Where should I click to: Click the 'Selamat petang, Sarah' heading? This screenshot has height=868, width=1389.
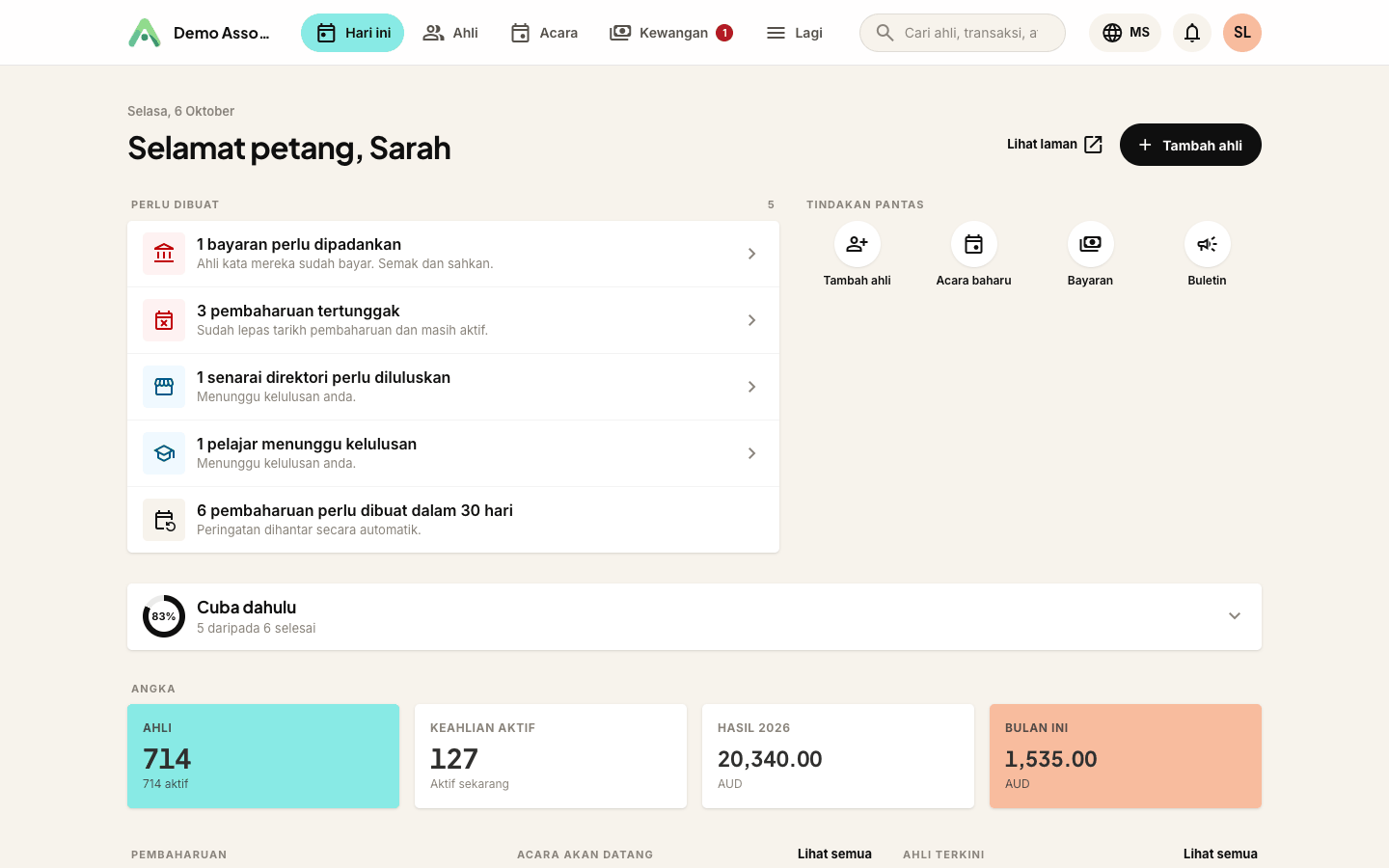pyautogui.click(x=289, y=148)
